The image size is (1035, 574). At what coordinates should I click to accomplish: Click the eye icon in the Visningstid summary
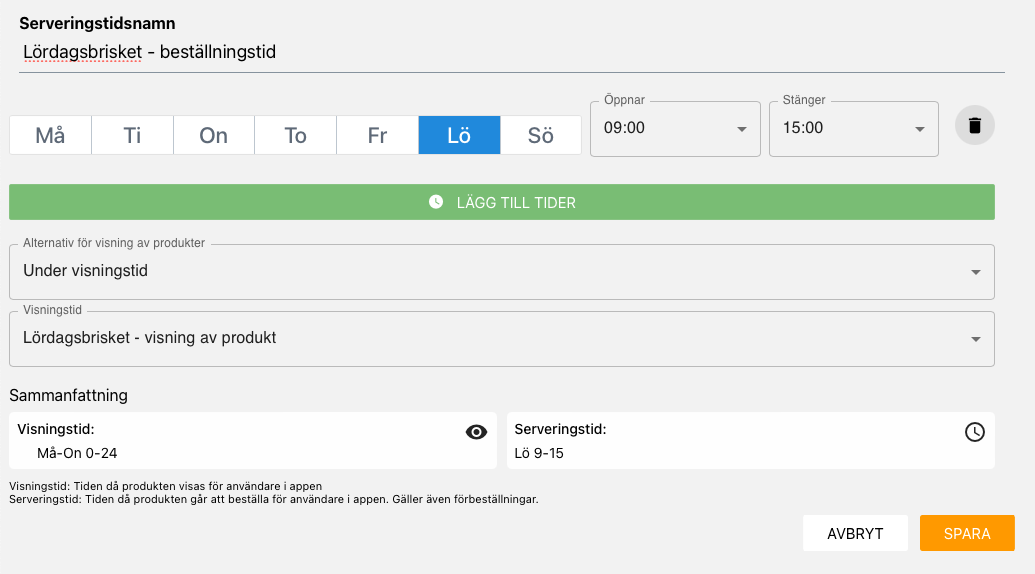click(476, 432)
